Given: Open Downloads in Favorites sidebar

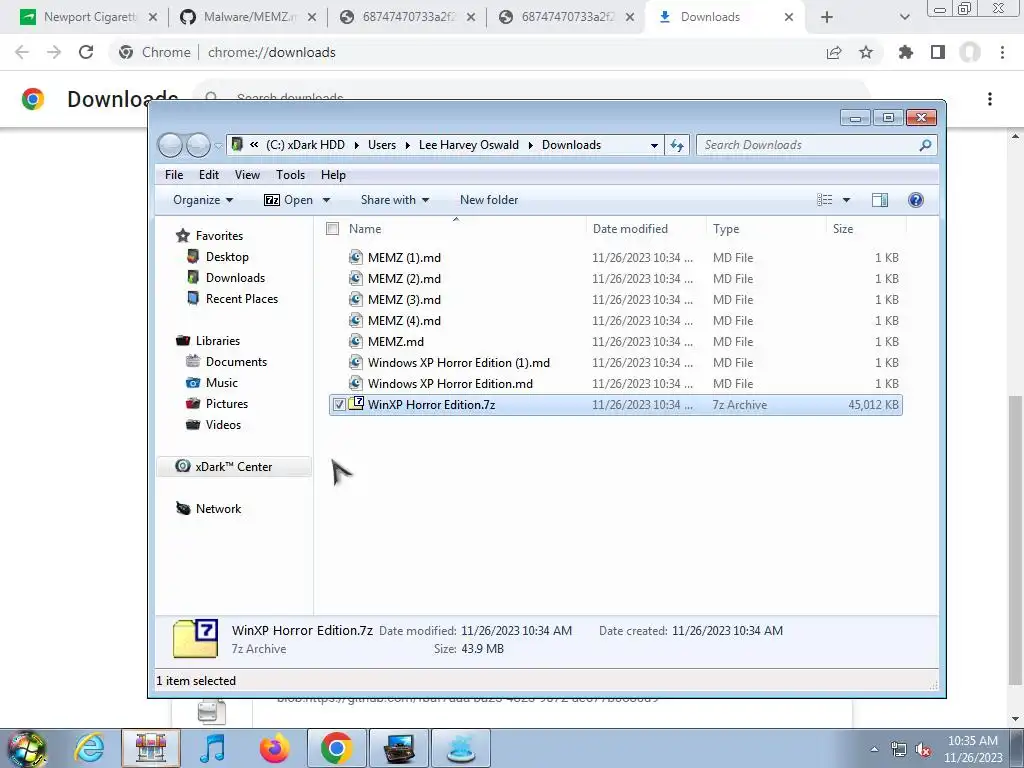Looking at the screenshot, I should coord(235,278).
